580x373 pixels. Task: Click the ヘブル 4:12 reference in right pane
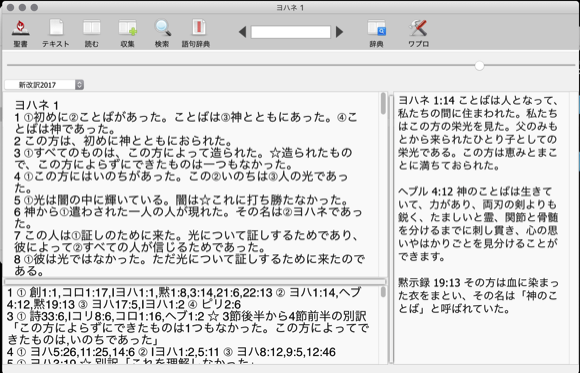pos(425,191)
